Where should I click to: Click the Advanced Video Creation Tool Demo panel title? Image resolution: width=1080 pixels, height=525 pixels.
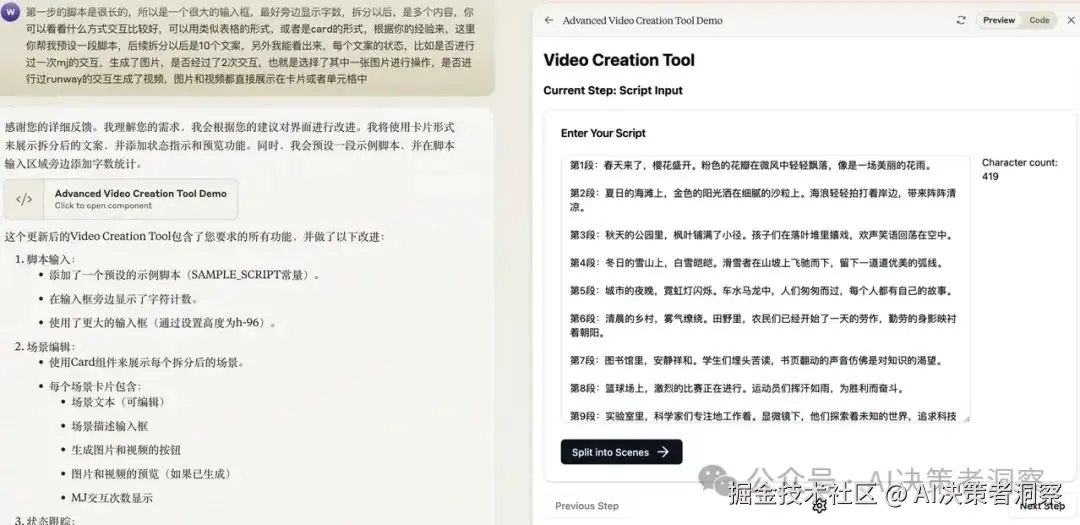(x=642, y=20)
